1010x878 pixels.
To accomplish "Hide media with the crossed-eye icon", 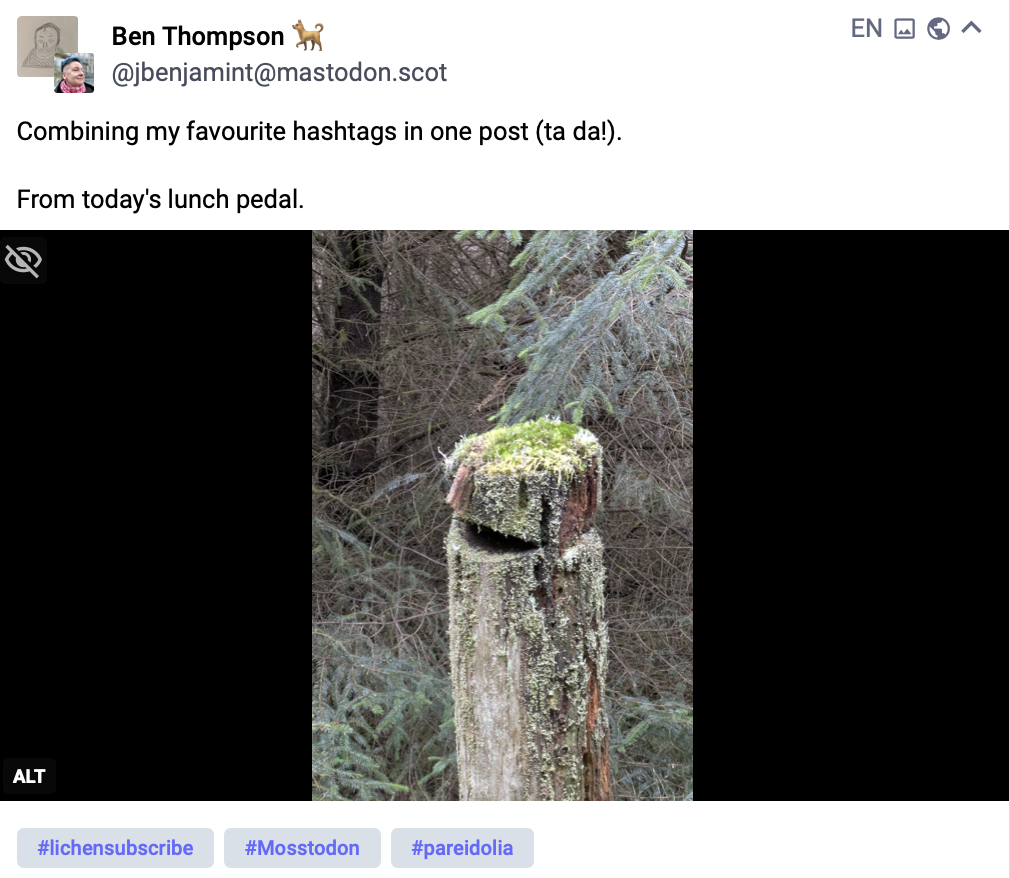I will (24, 260).
